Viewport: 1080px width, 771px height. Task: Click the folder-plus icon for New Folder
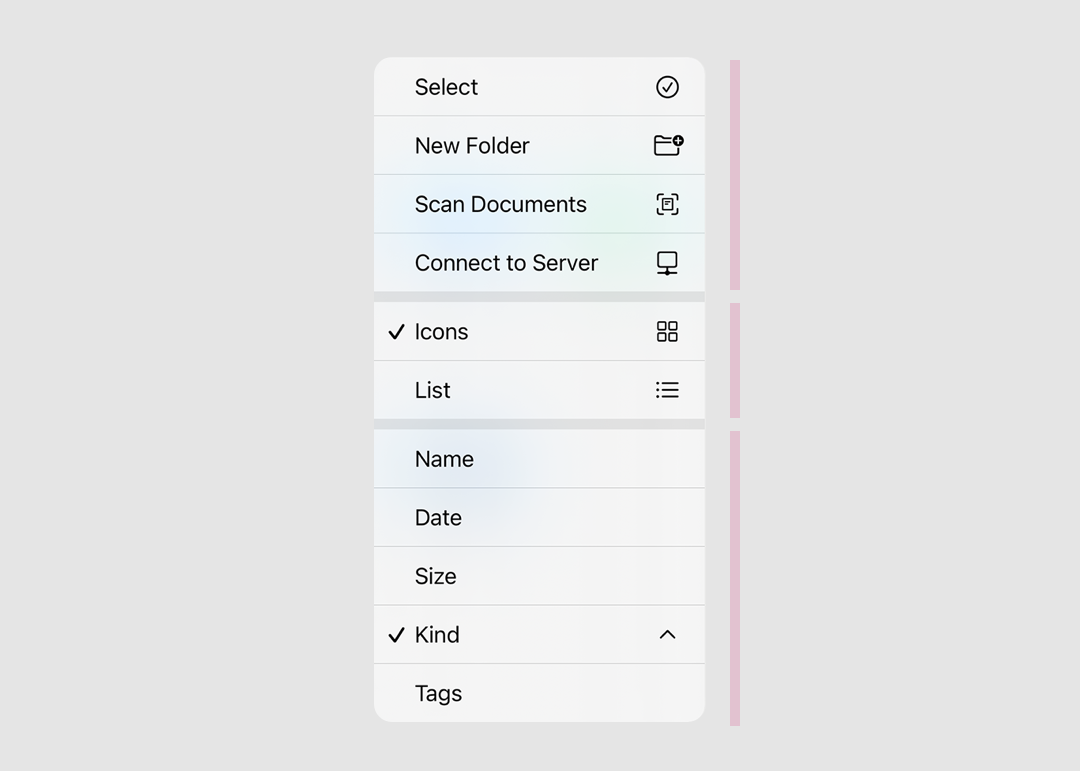(668, 145)
